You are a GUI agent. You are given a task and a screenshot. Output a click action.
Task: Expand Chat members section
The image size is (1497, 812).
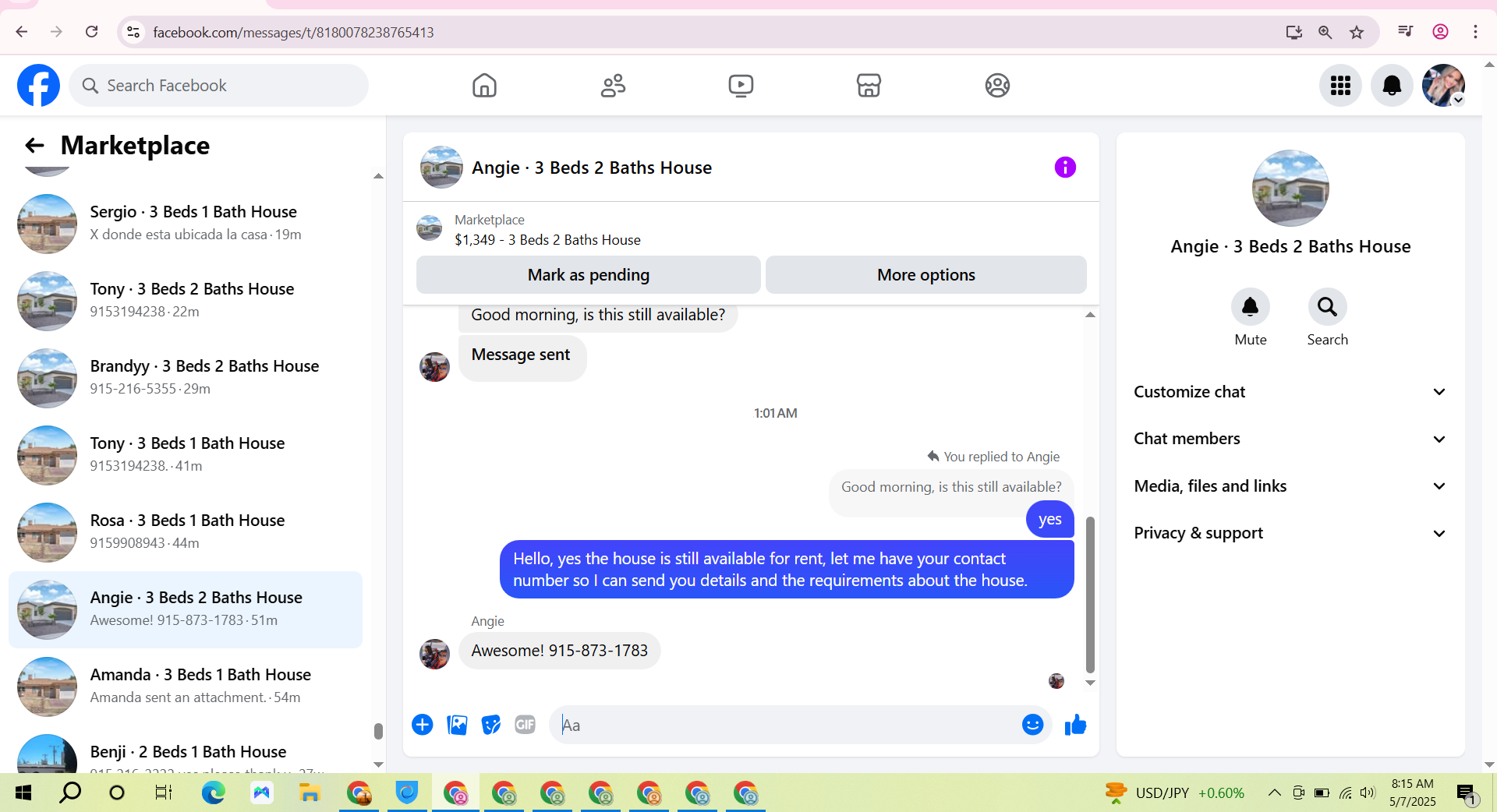(x=1290, y=439)
